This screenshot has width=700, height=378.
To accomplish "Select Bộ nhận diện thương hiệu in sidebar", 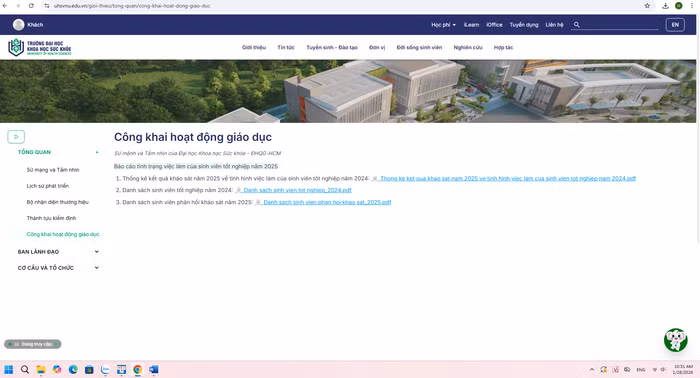I will coord(58,202).
